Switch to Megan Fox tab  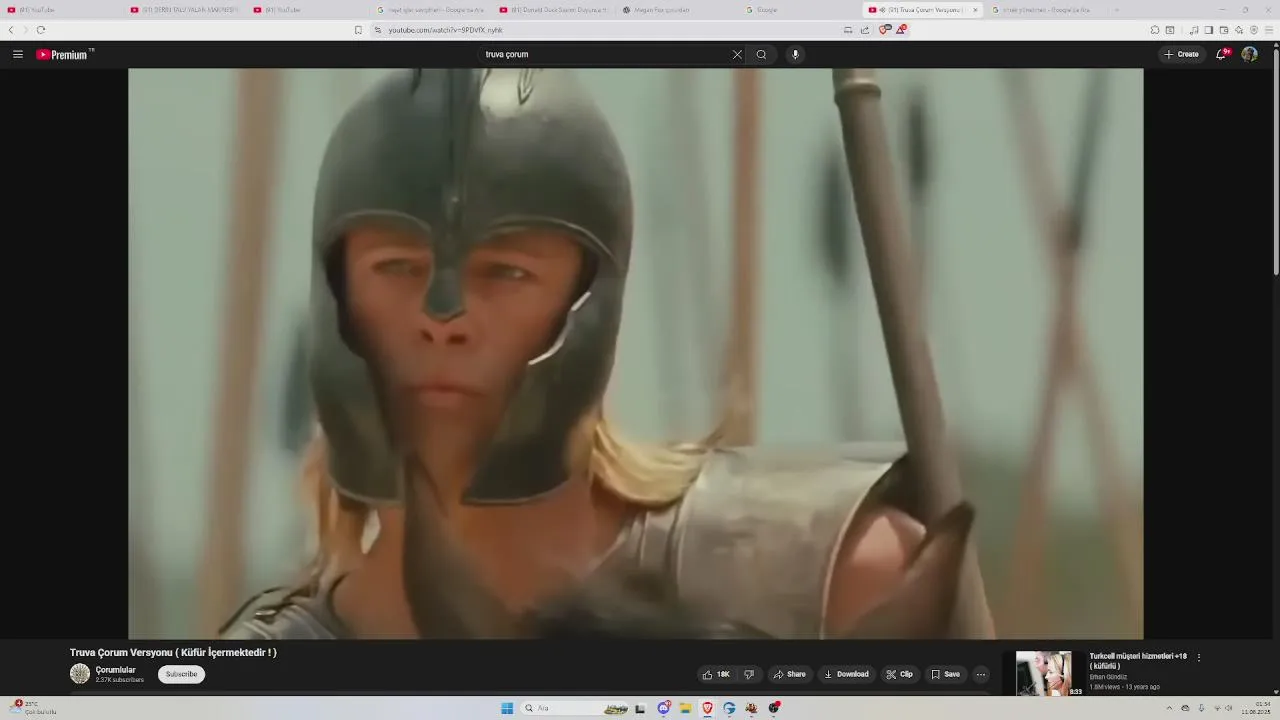(x=677, y=10)
